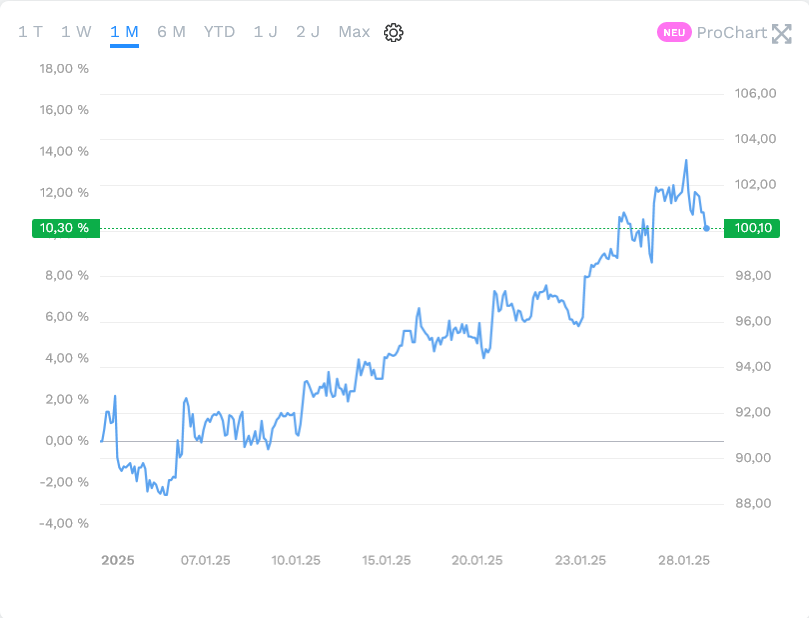Click the pink NEU badge
The height and width of the screenshot is (618, 809).
(x=674, y=33)
